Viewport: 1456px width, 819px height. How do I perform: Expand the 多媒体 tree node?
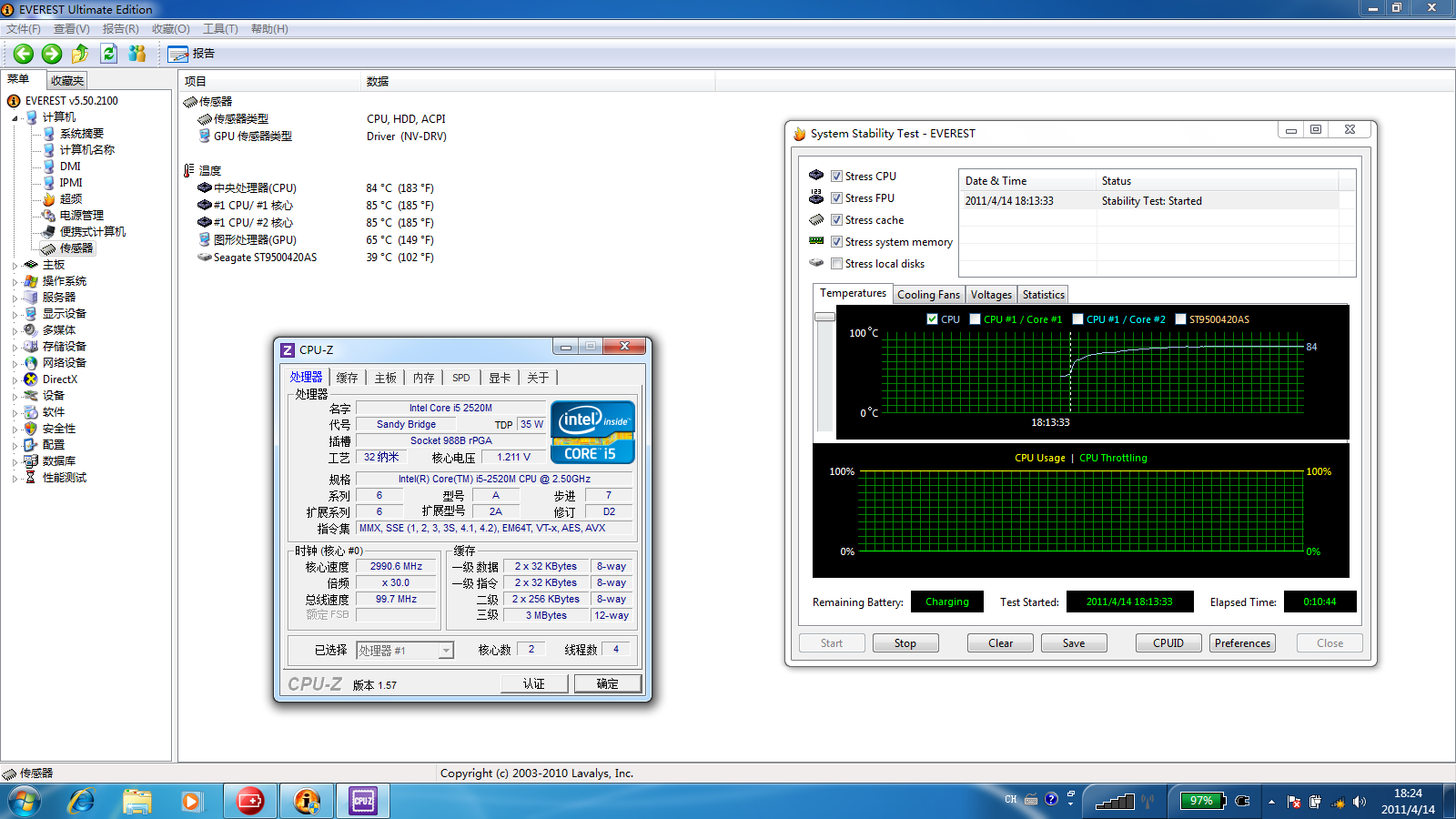click(15, 331)
